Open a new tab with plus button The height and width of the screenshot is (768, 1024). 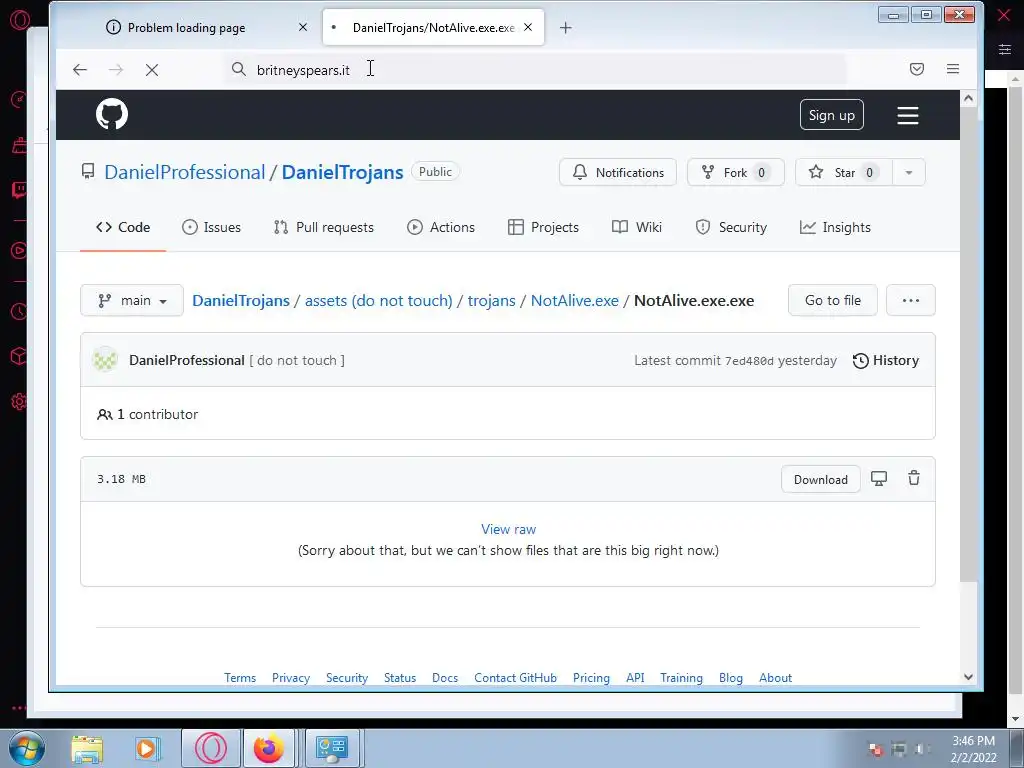click(566, 27)
